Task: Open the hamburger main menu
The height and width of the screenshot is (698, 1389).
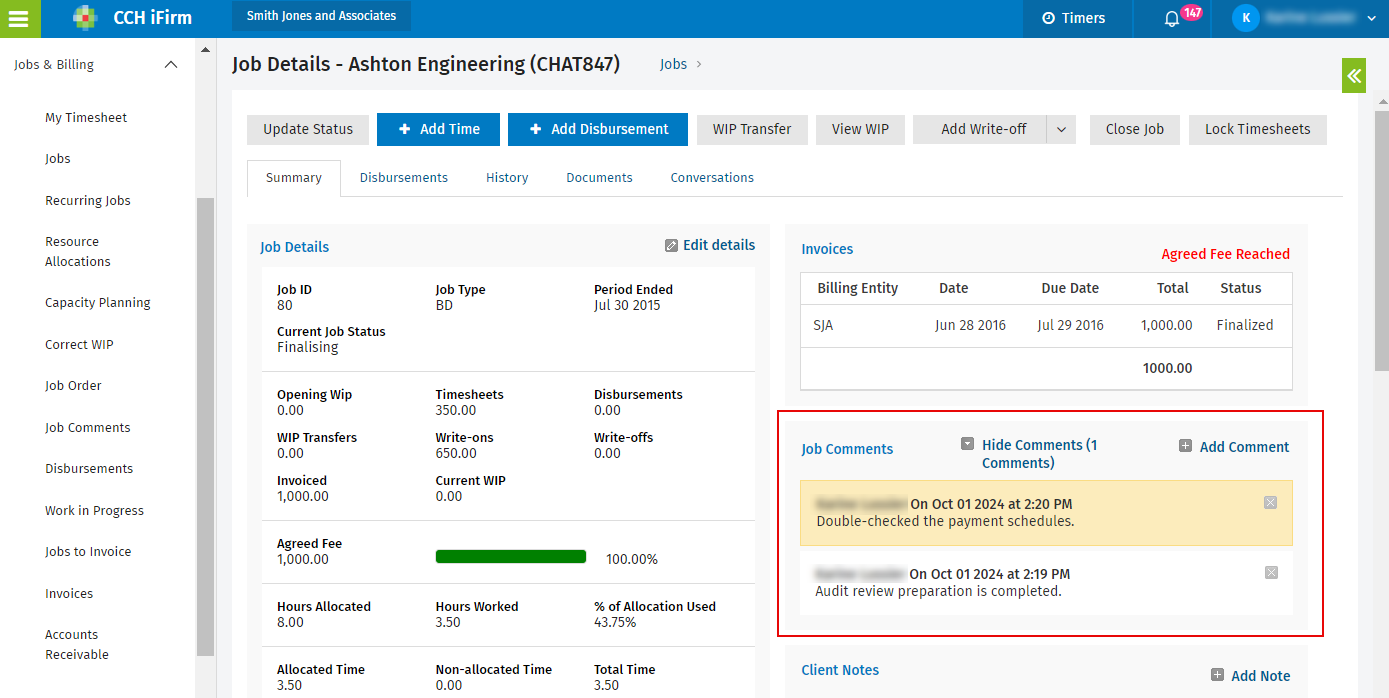Action: point(19,18)
